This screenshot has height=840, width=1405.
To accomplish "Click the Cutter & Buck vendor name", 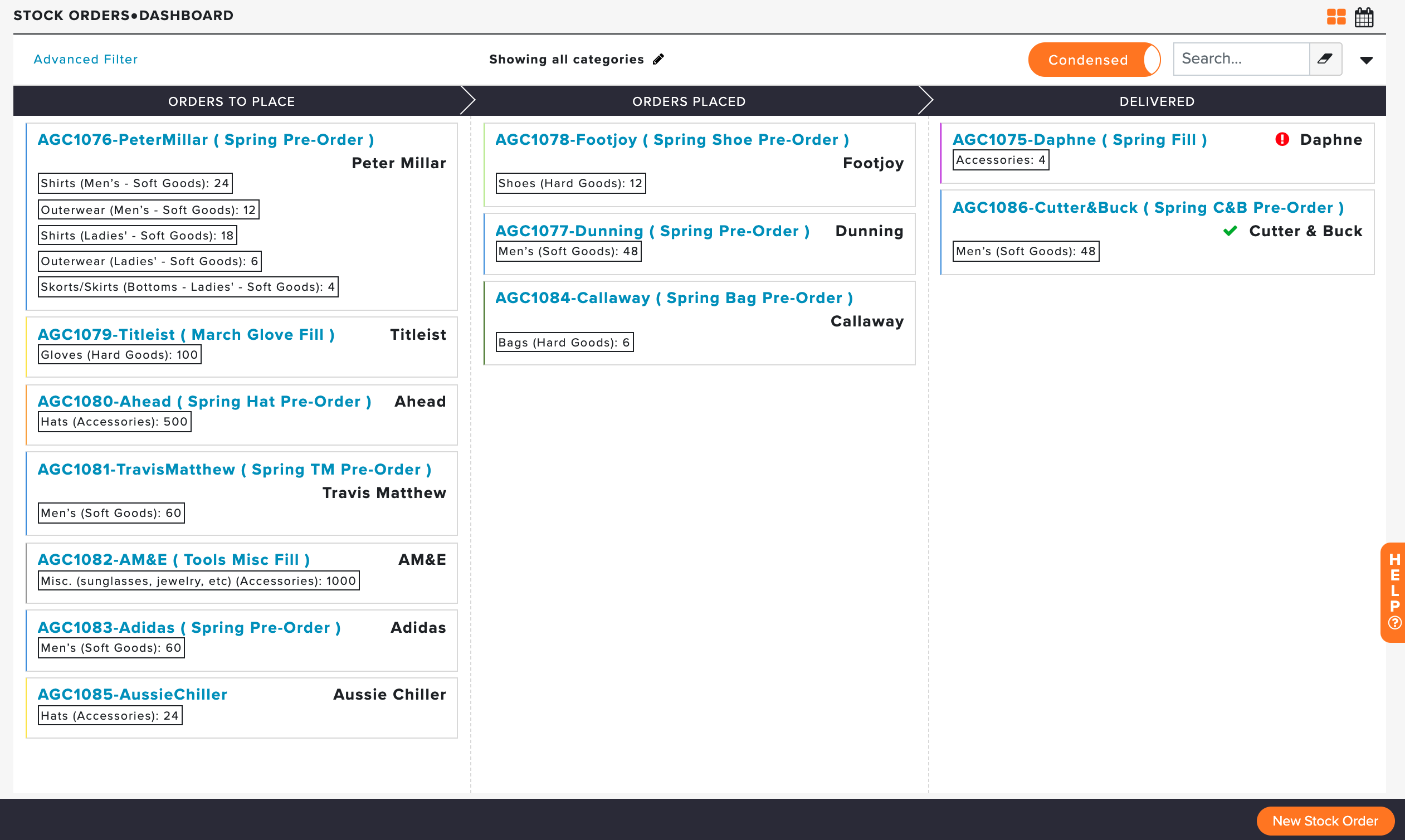I will [1306, 231].
